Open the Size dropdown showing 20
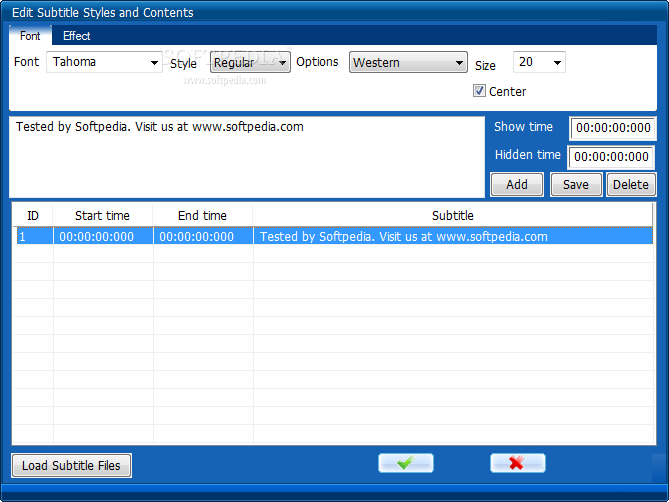This screenshot has height=502, width=669. 539,62
